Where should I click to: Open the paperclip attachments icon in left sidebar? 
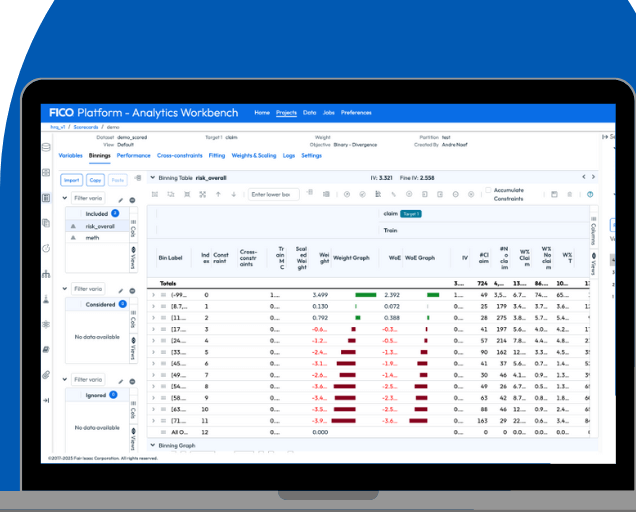coord(46,375)
